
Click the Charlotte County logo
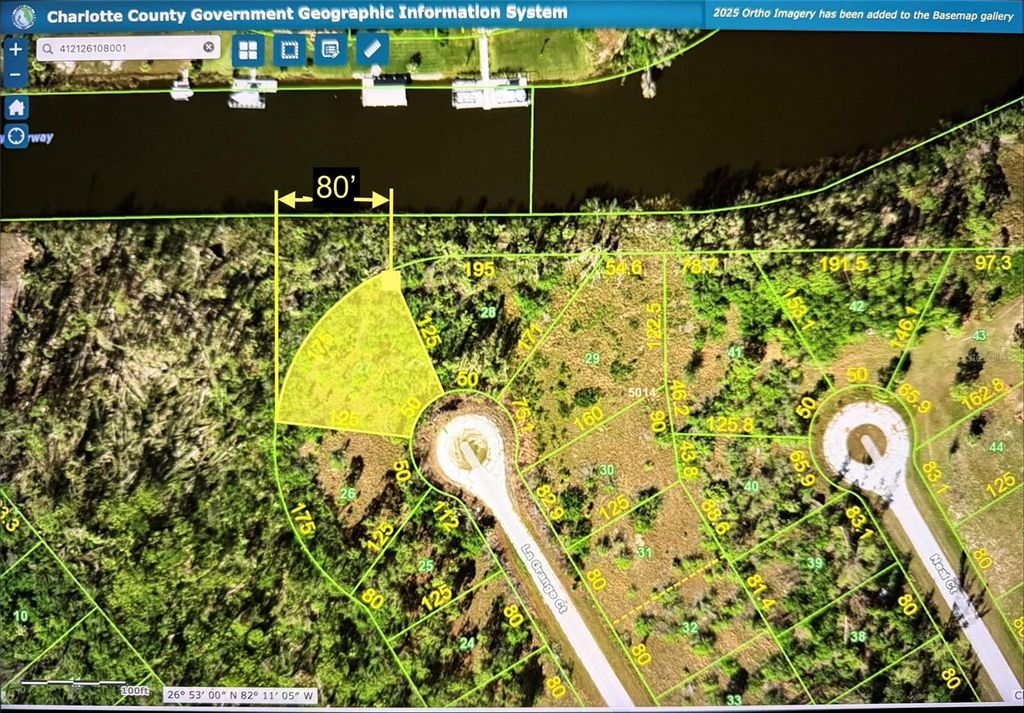click(x=22, y=15)
